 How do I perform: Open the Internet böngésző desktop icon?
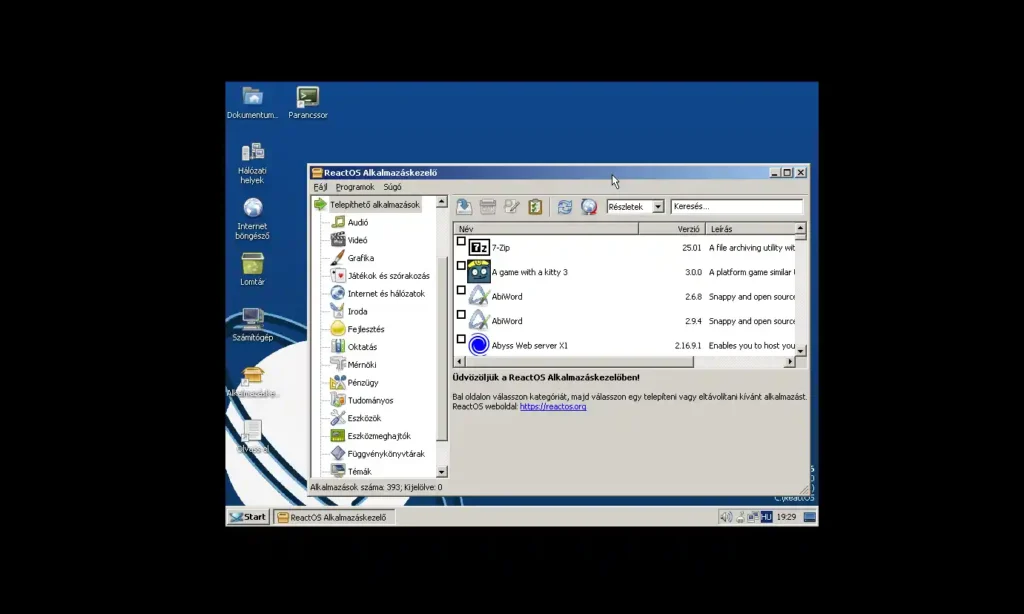click(x=252, y=219)
